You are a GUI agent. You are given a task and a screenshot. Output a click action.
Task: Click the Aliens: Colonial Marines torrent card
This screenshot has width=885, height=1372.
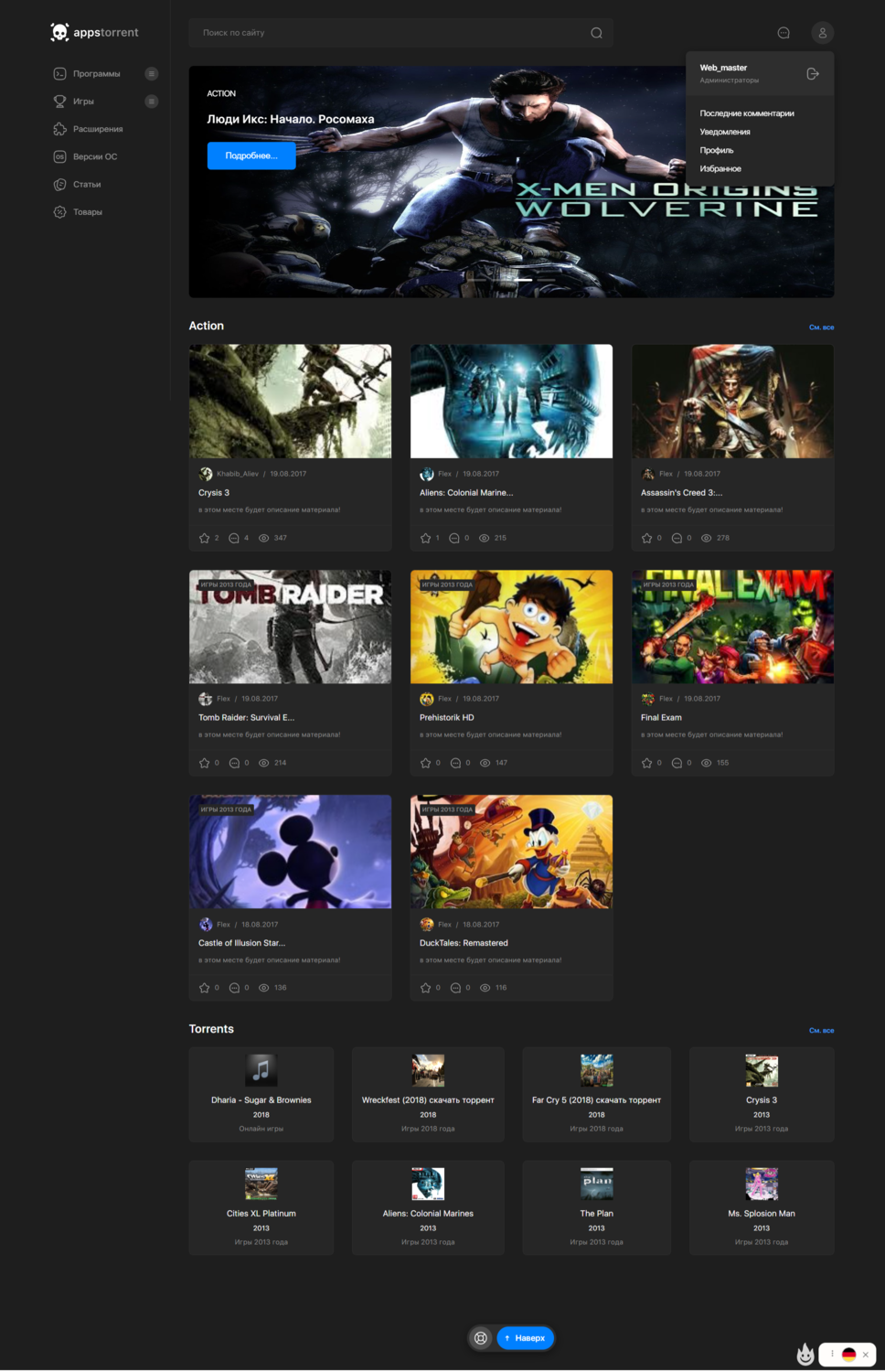pos(428,1208)
